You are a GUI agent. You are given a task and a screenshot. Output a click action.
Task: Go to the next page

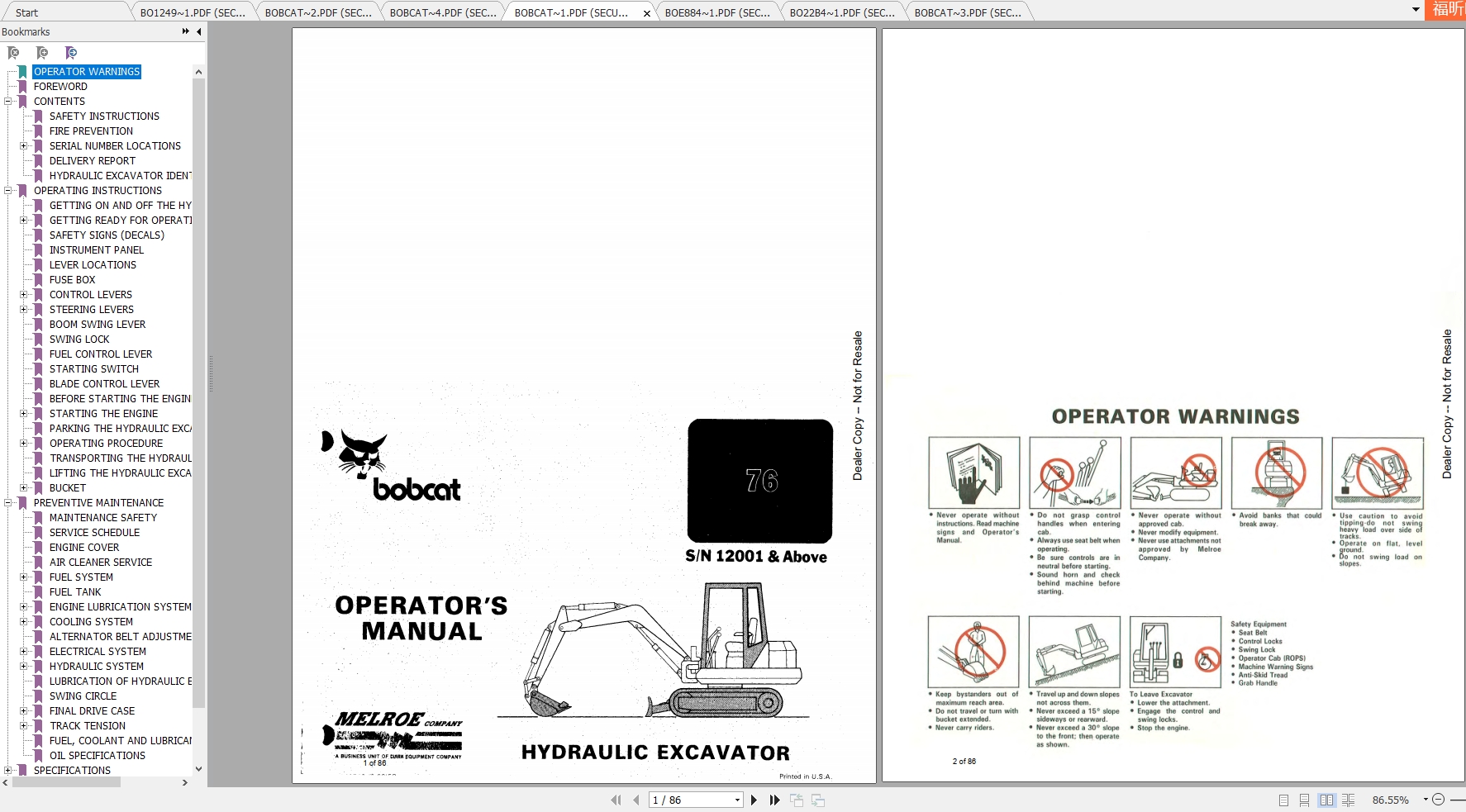pos(754,800)
